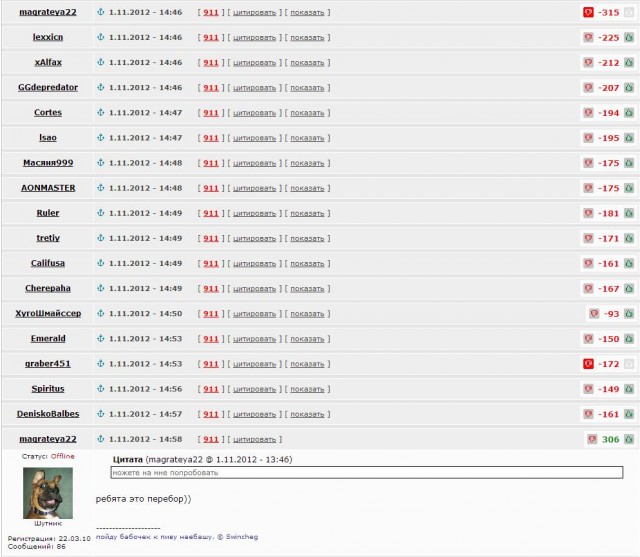Click the boxer dog avatar thumbnail

coord(48,493)
